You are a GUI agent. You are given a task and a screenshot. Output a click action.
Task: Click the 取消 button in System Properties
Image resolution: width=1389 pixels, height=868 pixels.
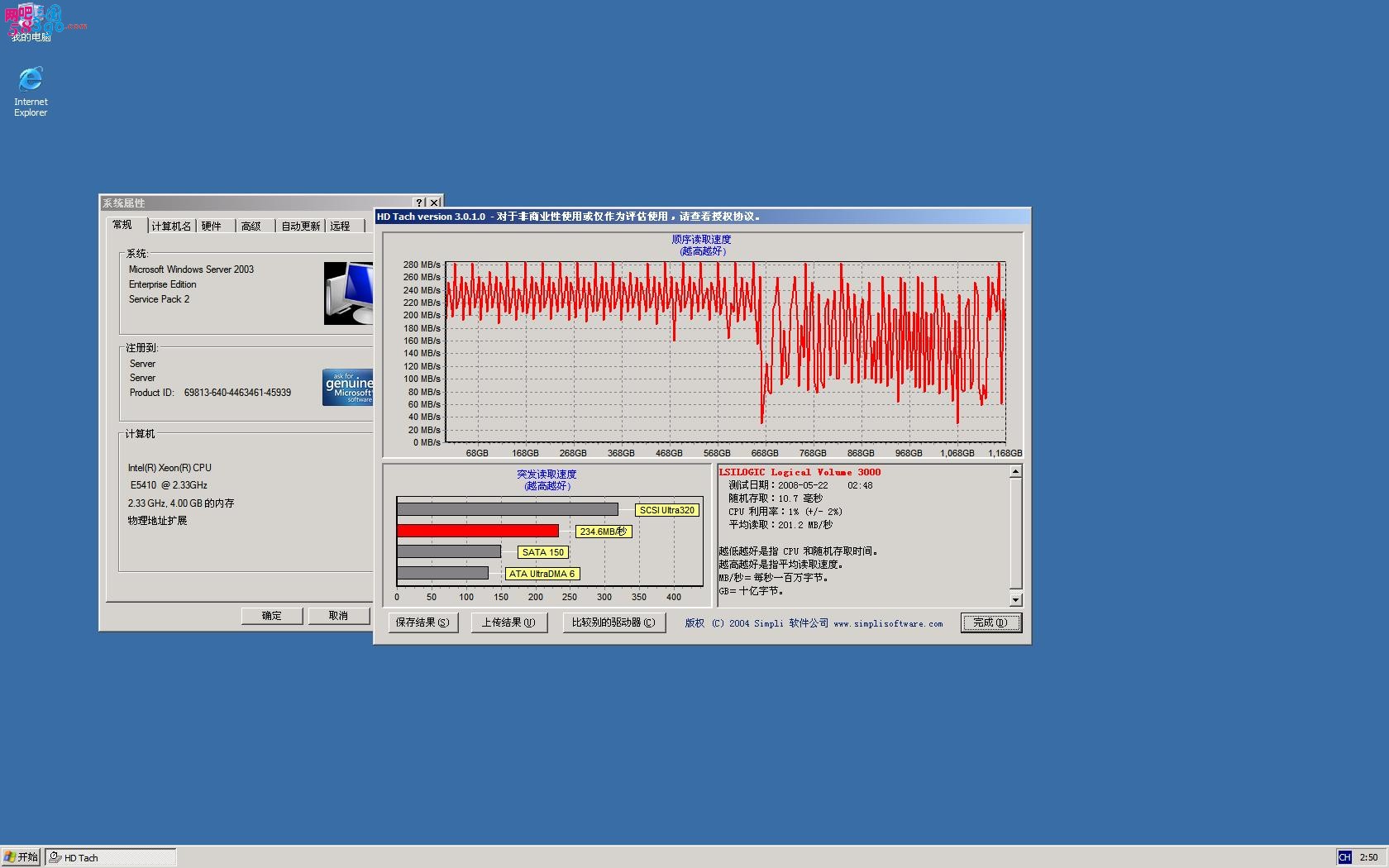(338, 616)
